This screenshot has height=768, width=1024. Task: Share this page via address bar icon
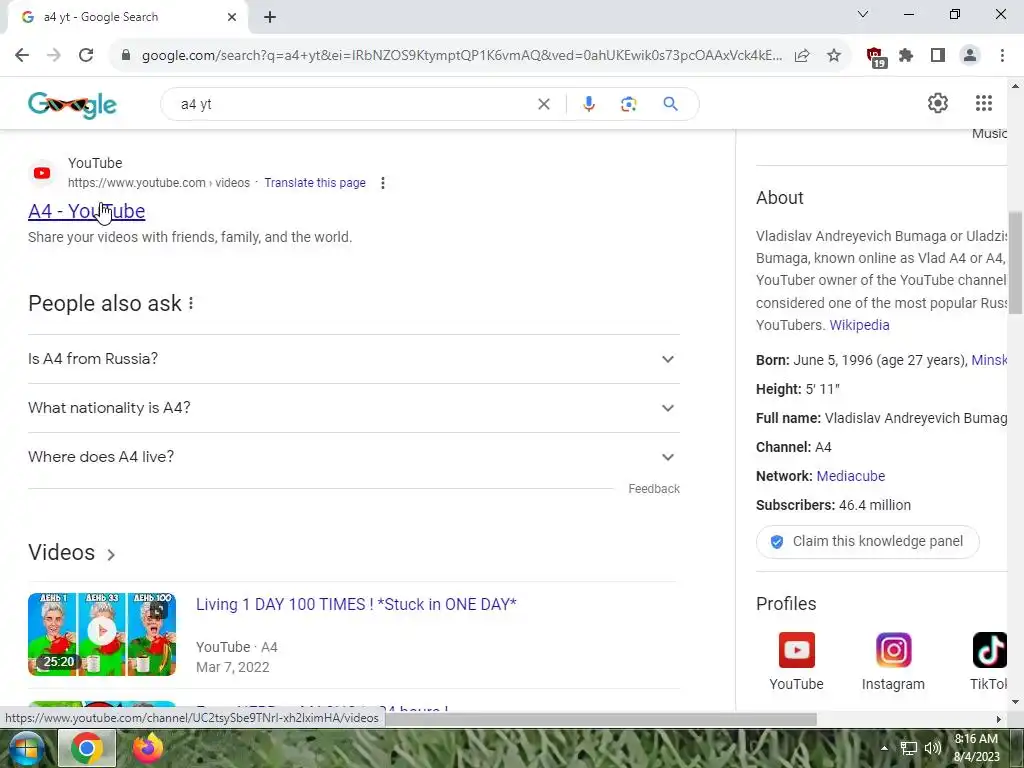tap(802, 56)
